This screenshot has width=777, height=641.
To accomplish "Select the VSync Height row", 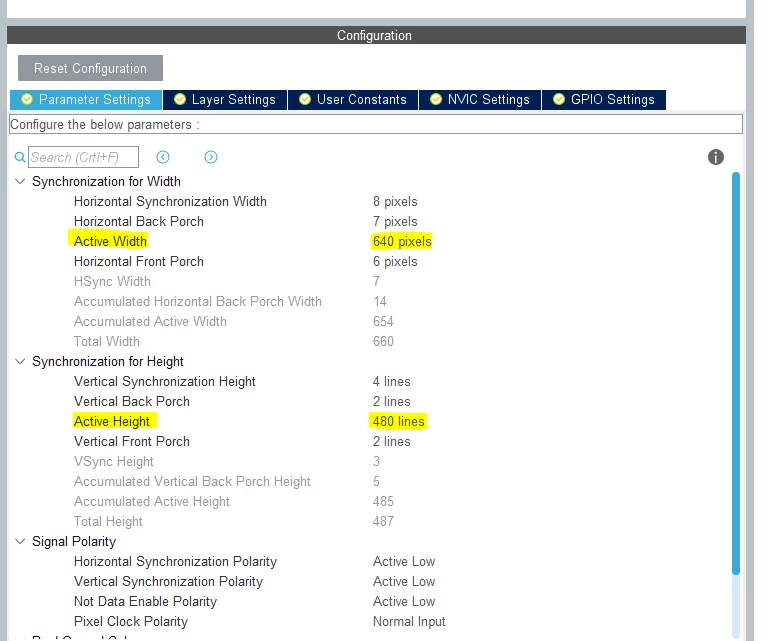I will [x=113, y=461].
